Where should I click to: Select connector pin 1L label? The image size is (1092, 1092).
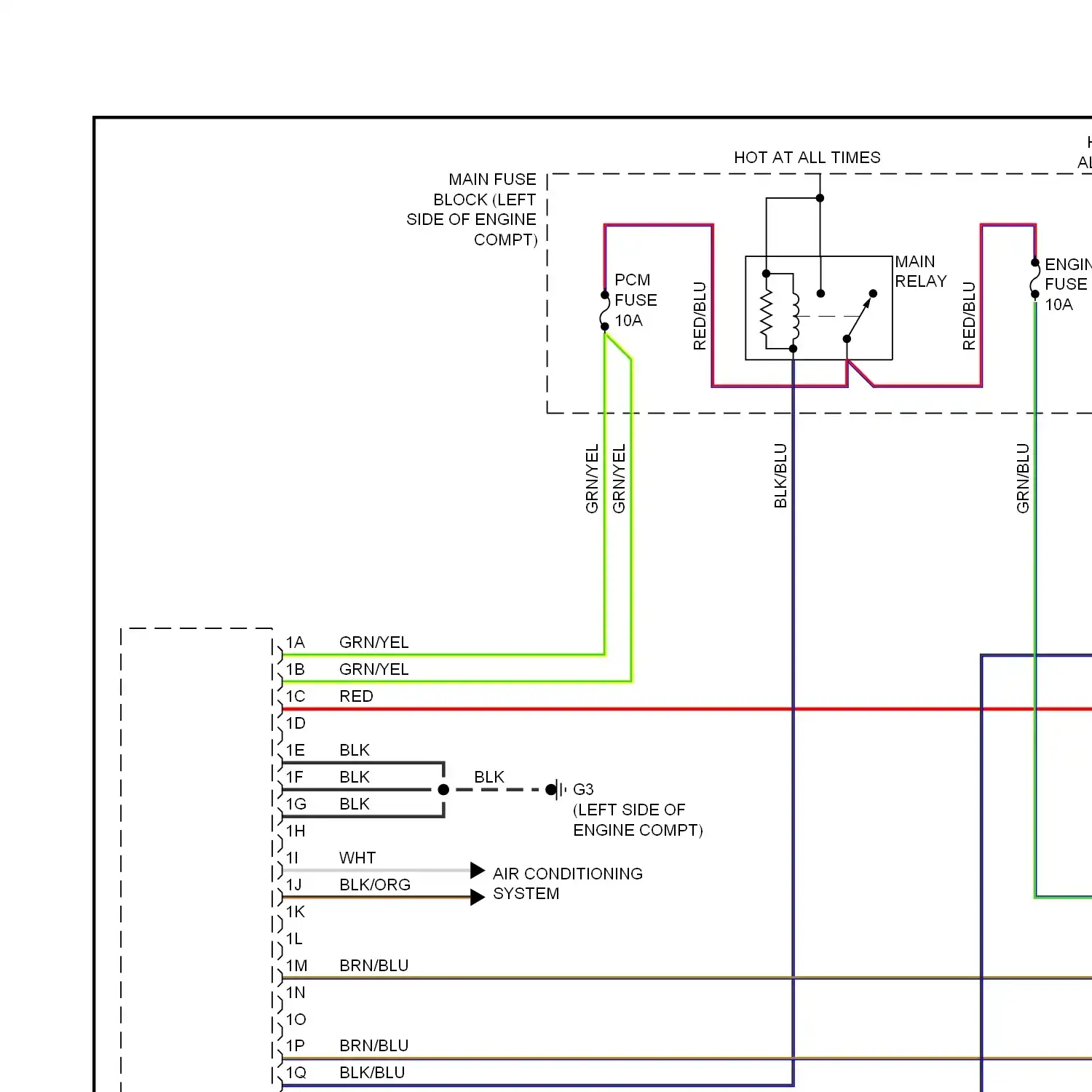click(x=293, y=938)
